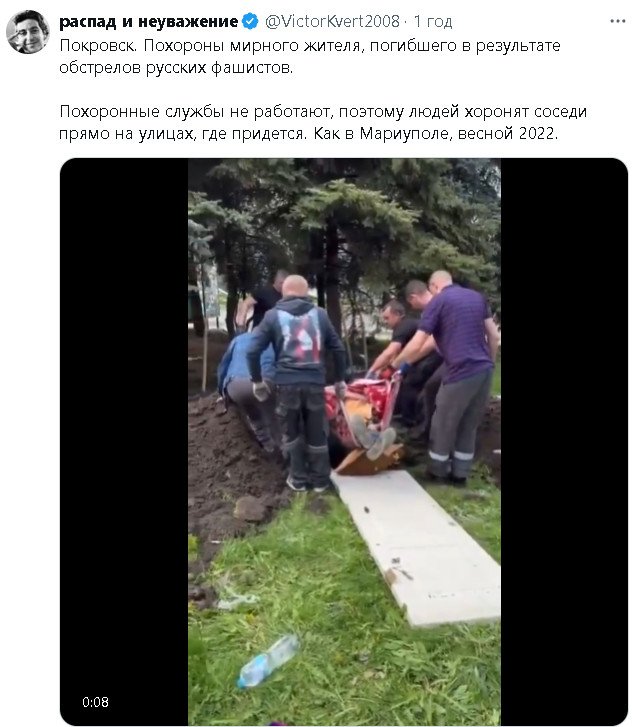Screen dimensions: 637x727
Task: Play the embedded video in the tweet
Action: (x=344, y=442)
